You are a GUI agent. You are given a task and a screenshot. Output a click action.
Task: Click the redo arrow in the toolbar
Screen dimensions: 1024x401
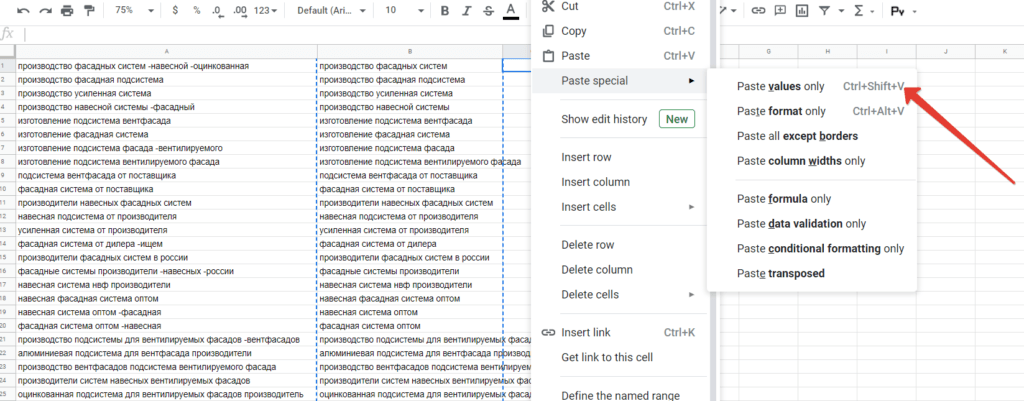click(45, 10)
